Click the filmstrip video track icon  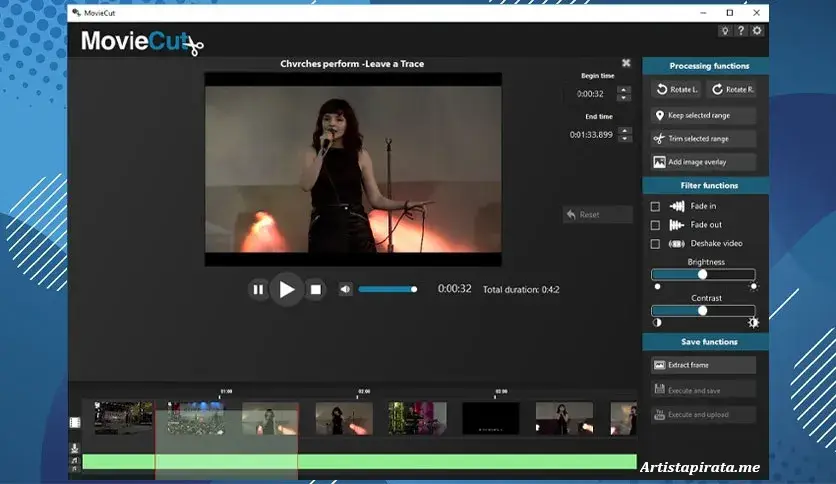point(74,422)
